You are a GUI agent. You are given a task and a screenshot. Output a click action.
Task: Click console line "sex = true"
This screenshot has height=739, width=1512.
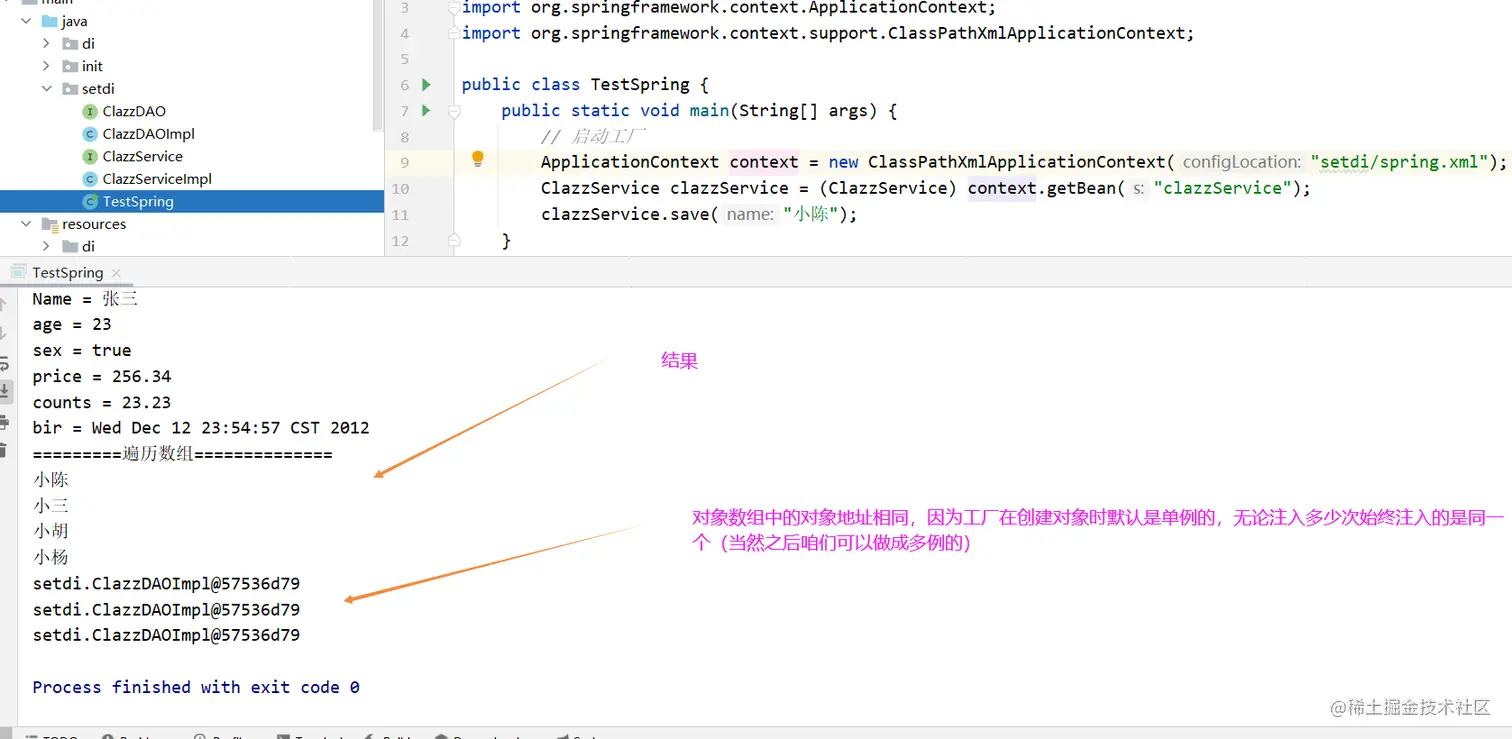click(82, 351)
